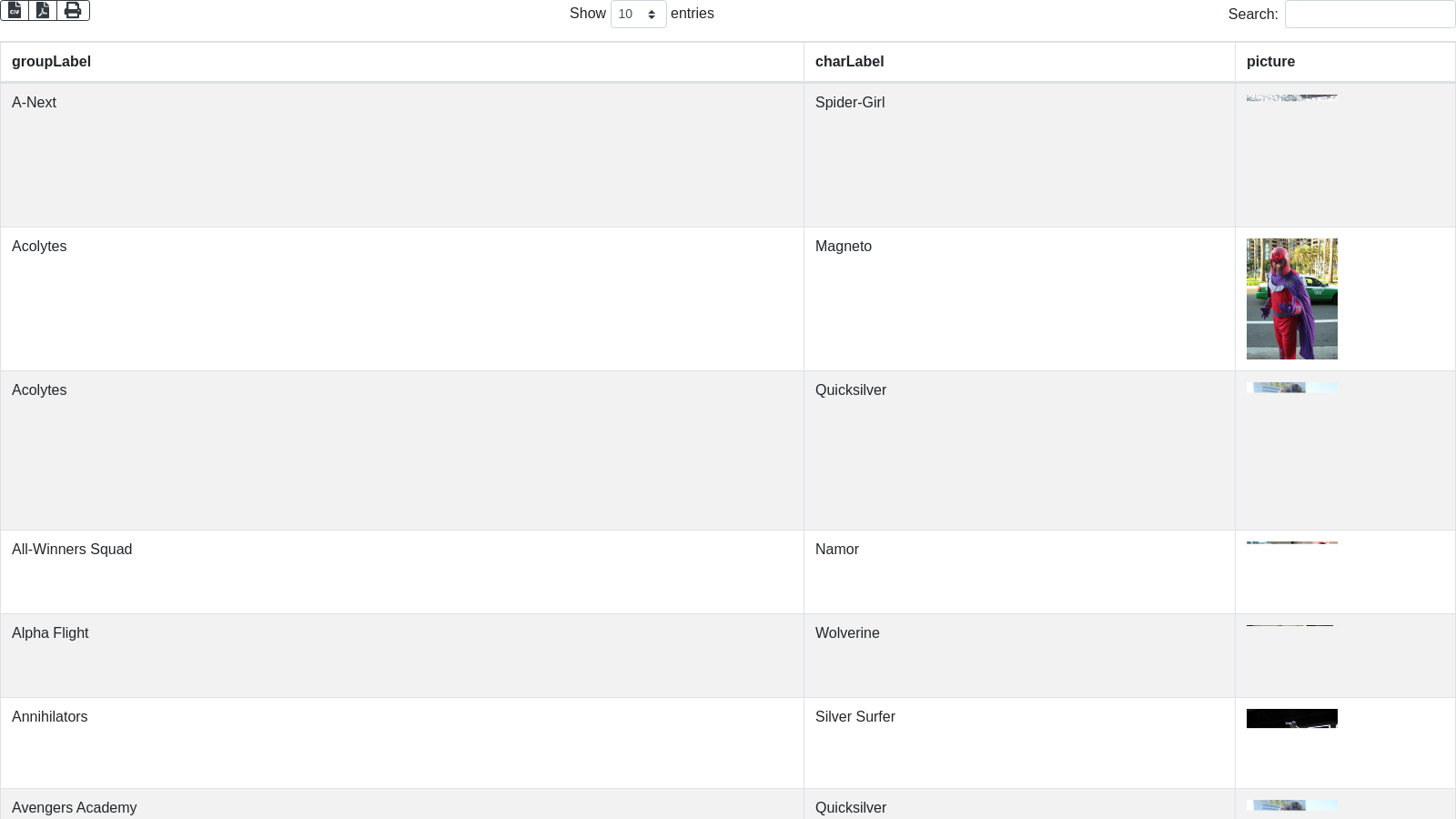Select the Wolverine character cell
Image resolution: width=1456 pixels, height=819 pixels.
pyautogui.click(x=1019, y=655)
